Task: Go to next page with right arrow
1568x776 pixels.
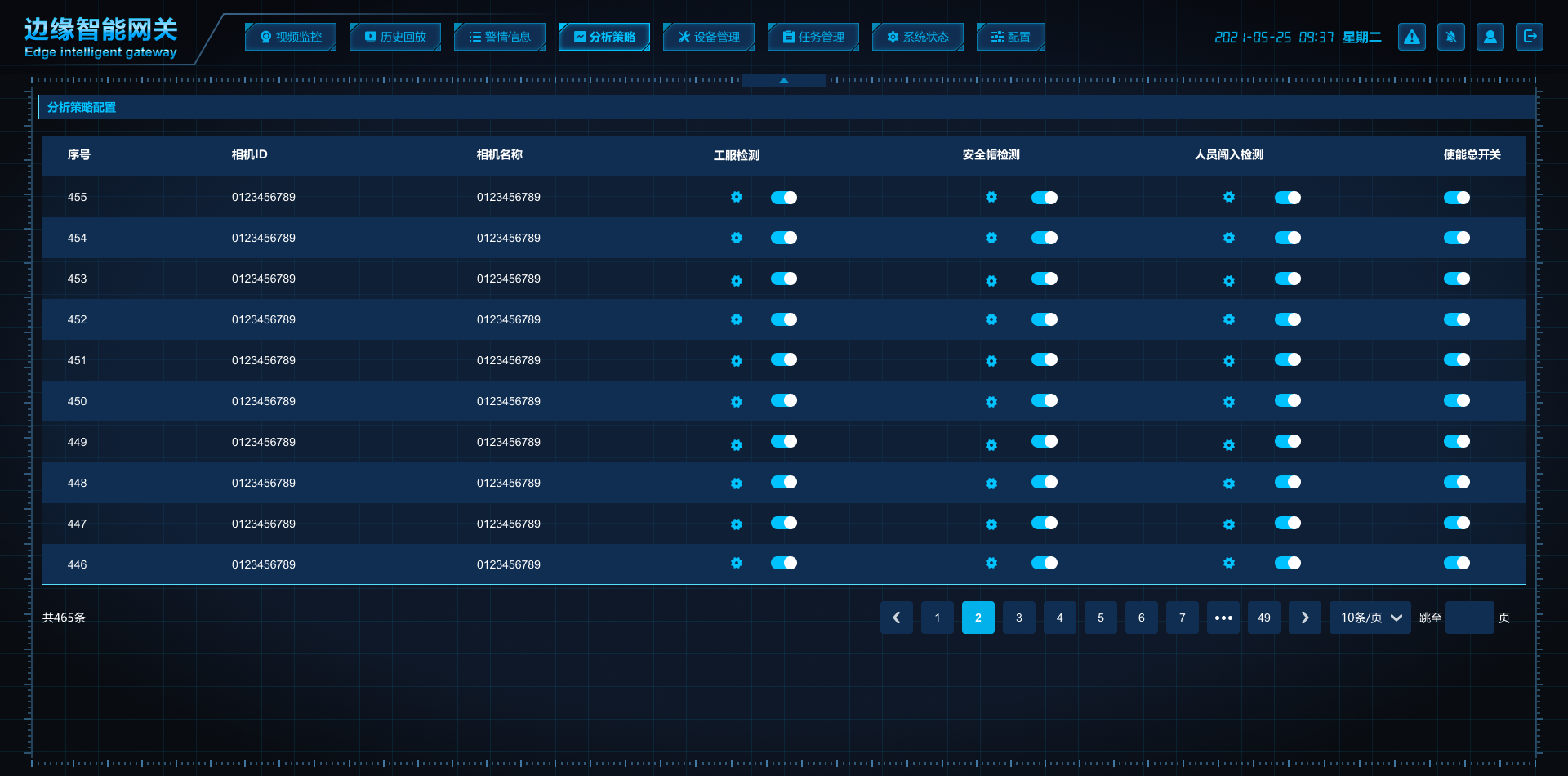Action: [1304, 618]
